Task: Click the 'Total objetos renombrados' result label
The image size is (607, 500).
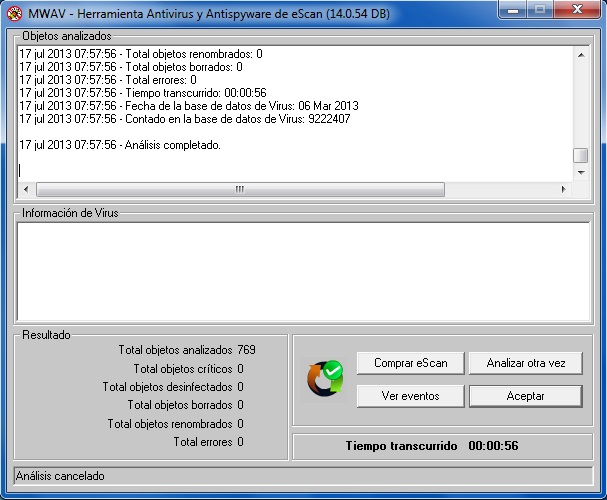Action: (170, 424)
